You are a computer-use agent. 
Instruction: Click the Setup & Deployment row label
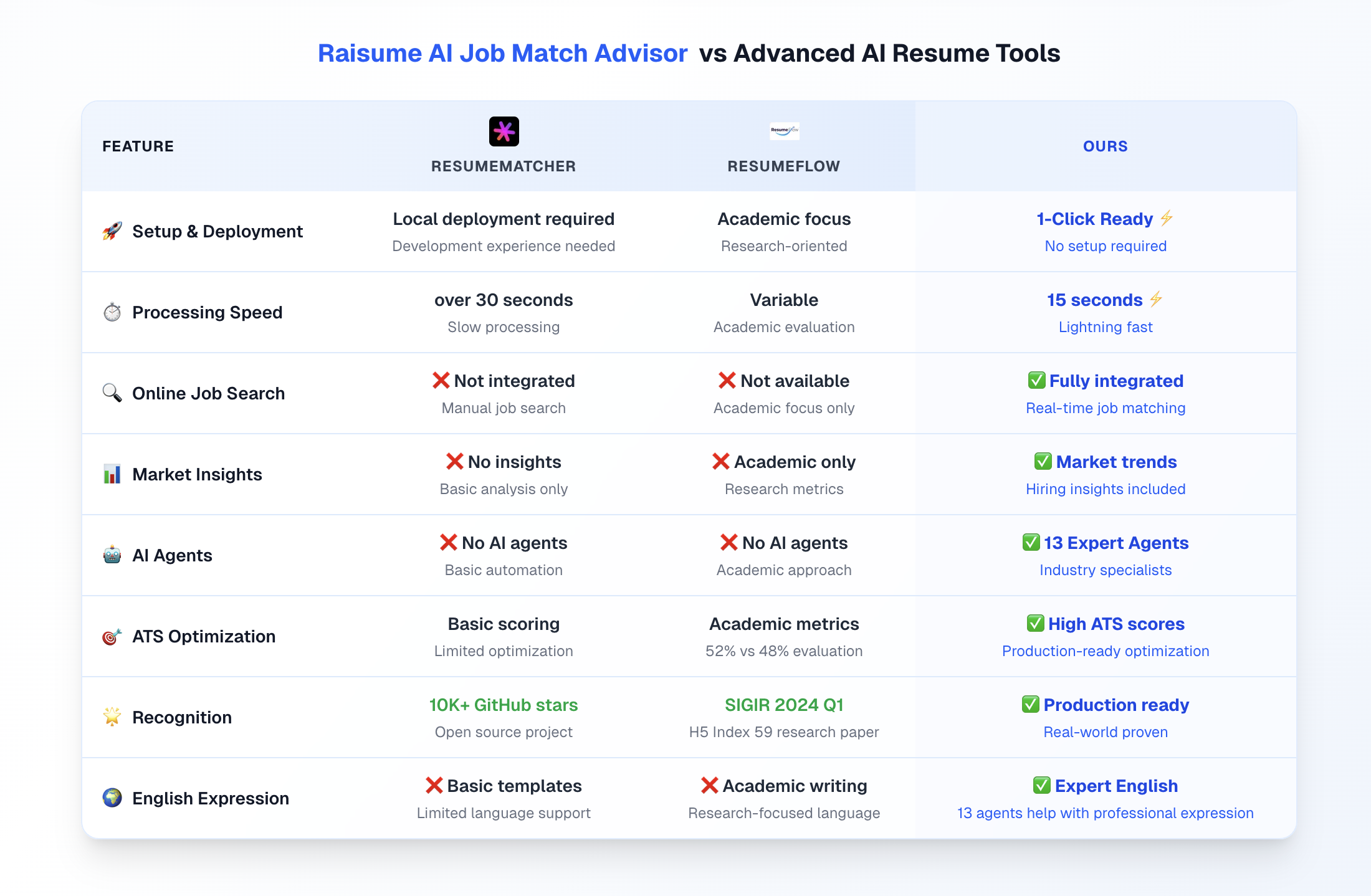click(217, 232)
